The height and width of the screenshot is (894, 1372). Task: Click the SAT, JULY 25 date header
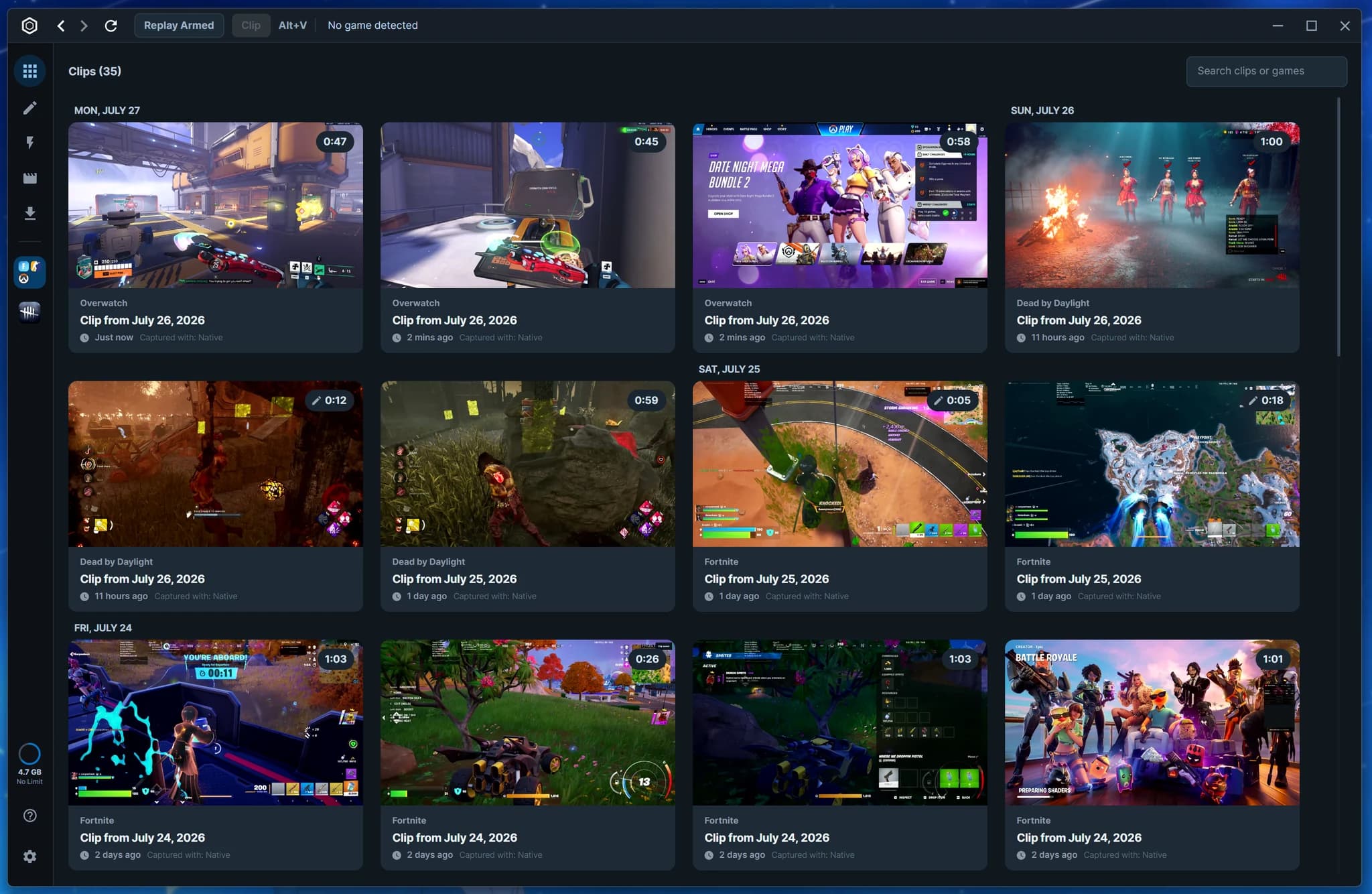pyautogui.click(x=729, y=369)
